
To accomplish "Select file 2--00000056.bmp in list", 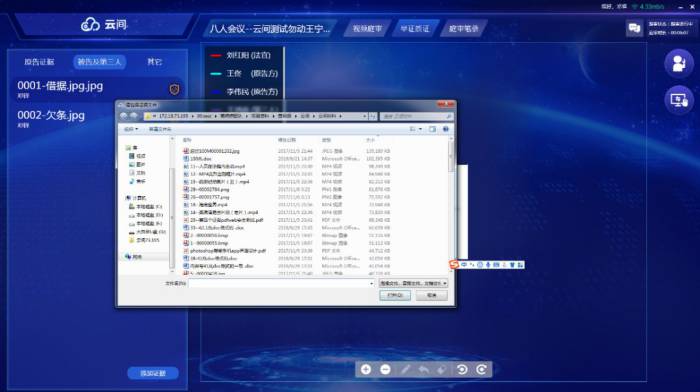I will point(206,235).
